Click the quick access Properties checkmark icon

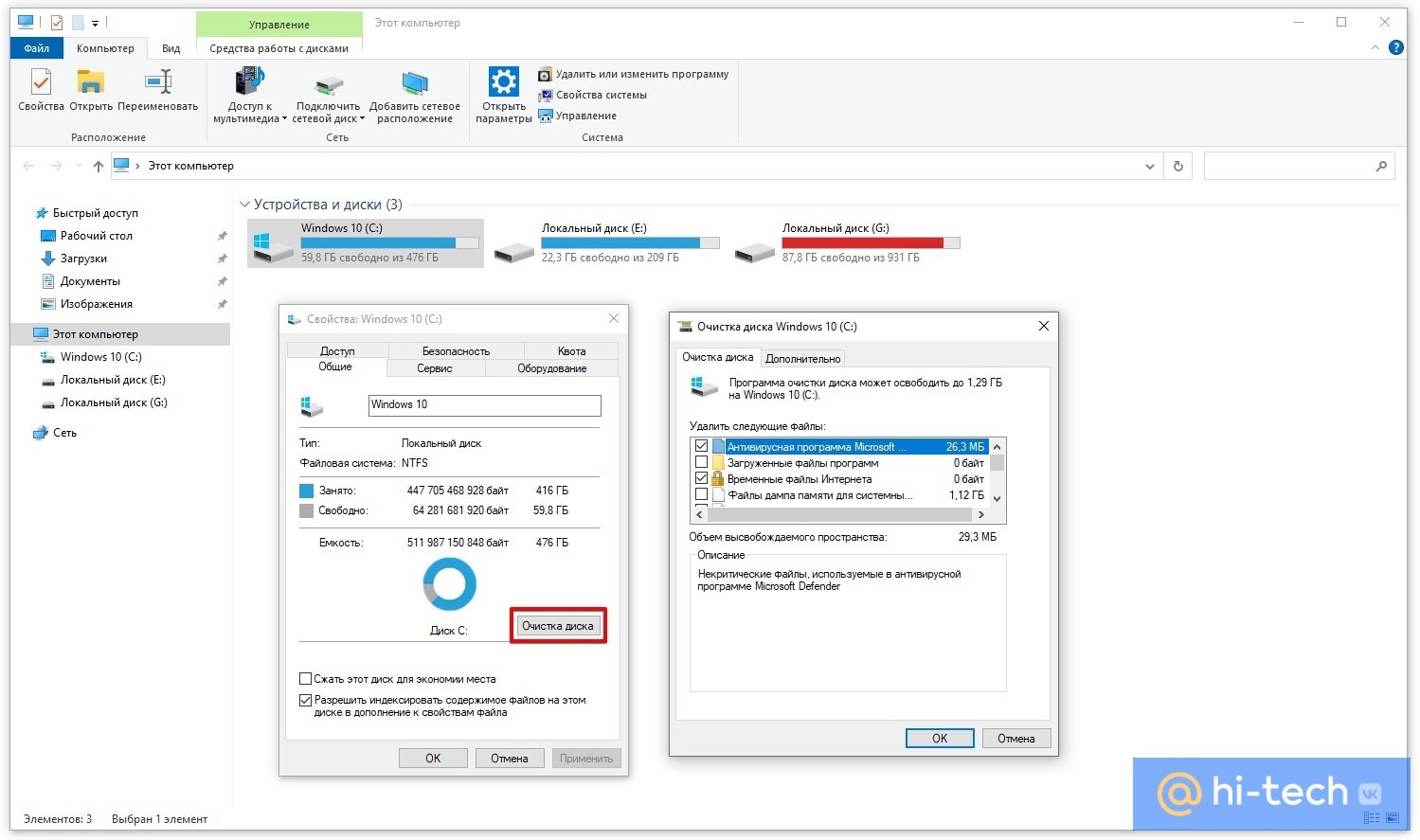[x=56, y=23]
